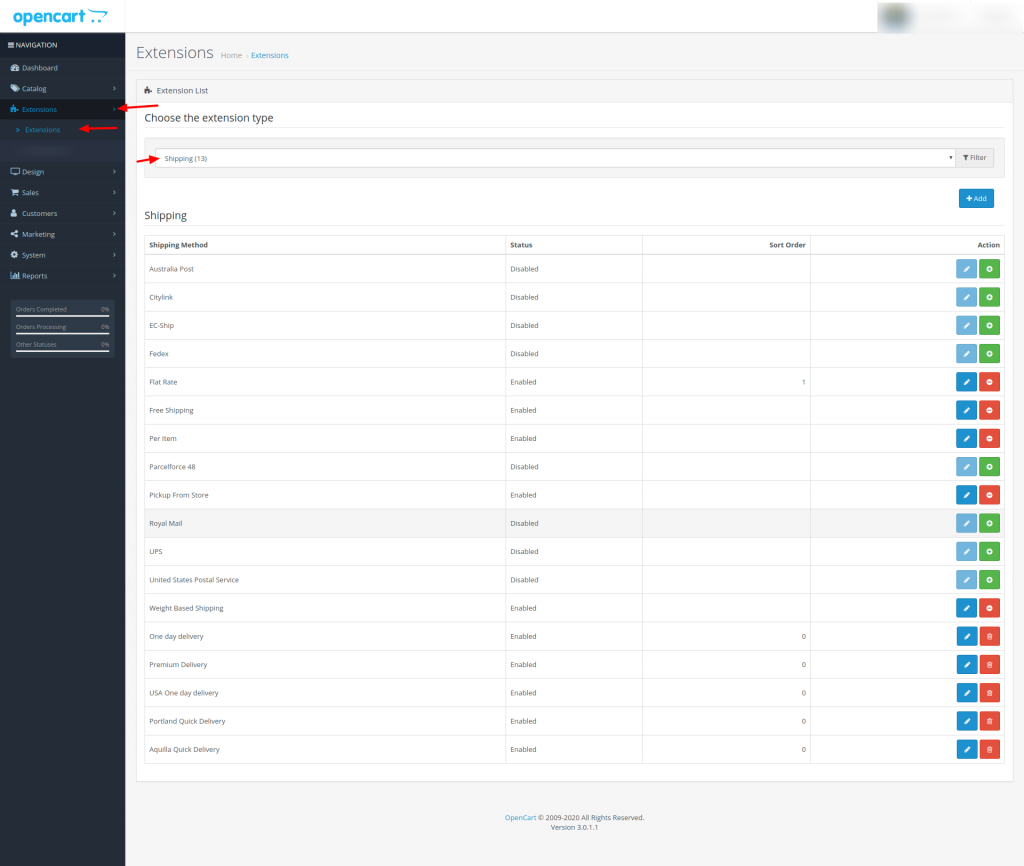This screenshot has height=866, width=1024.
Task: Expand the Catalog menu in the sidebar
Action: (62, 88)
